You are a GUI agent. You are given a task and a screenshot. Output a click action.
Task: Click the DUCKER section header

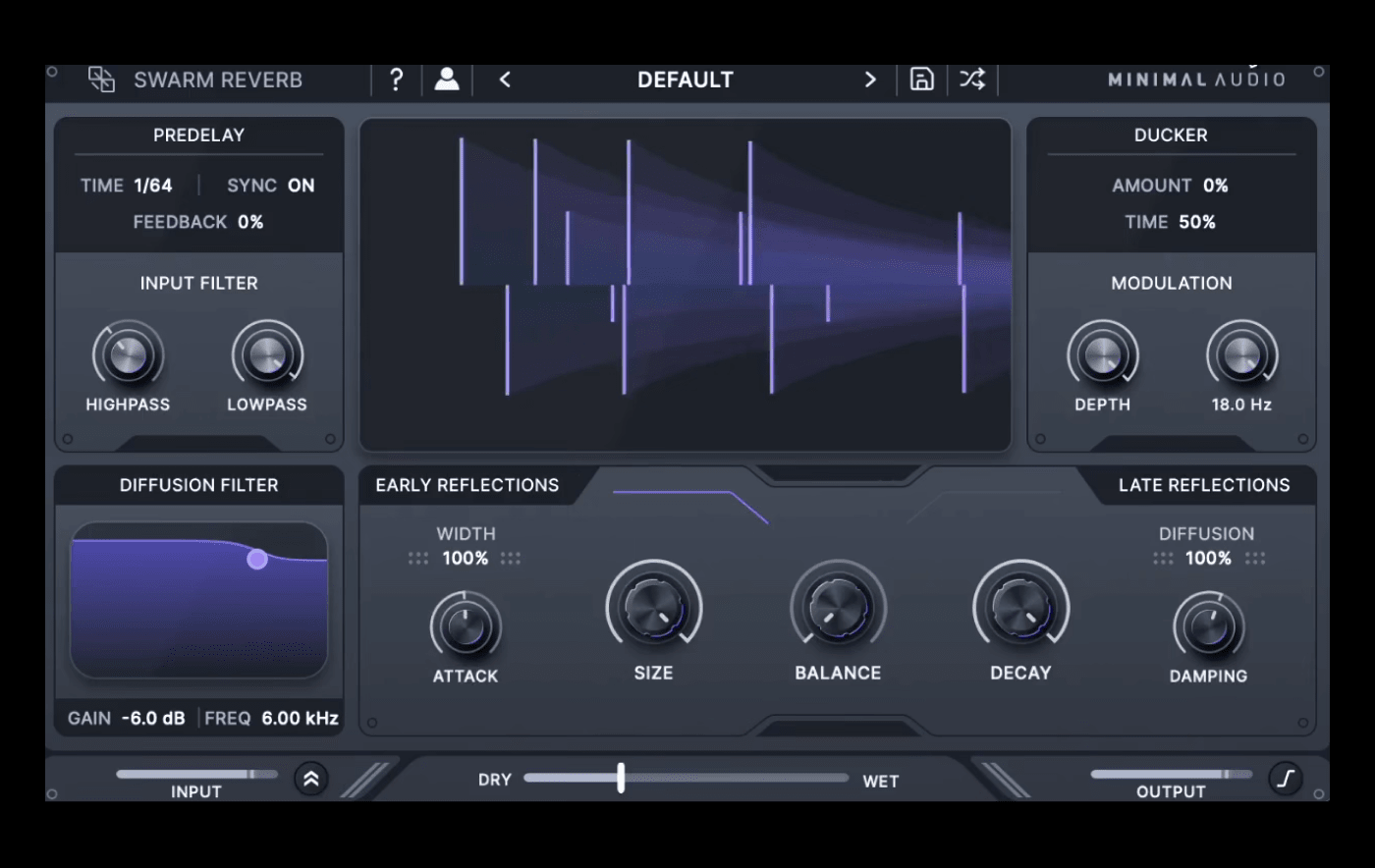point(1171,136)
